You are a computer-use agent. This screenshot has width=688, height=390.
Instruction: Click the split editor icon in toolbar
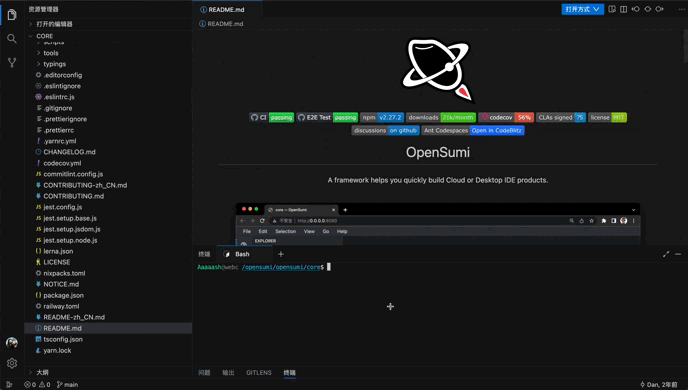(624, 9)
